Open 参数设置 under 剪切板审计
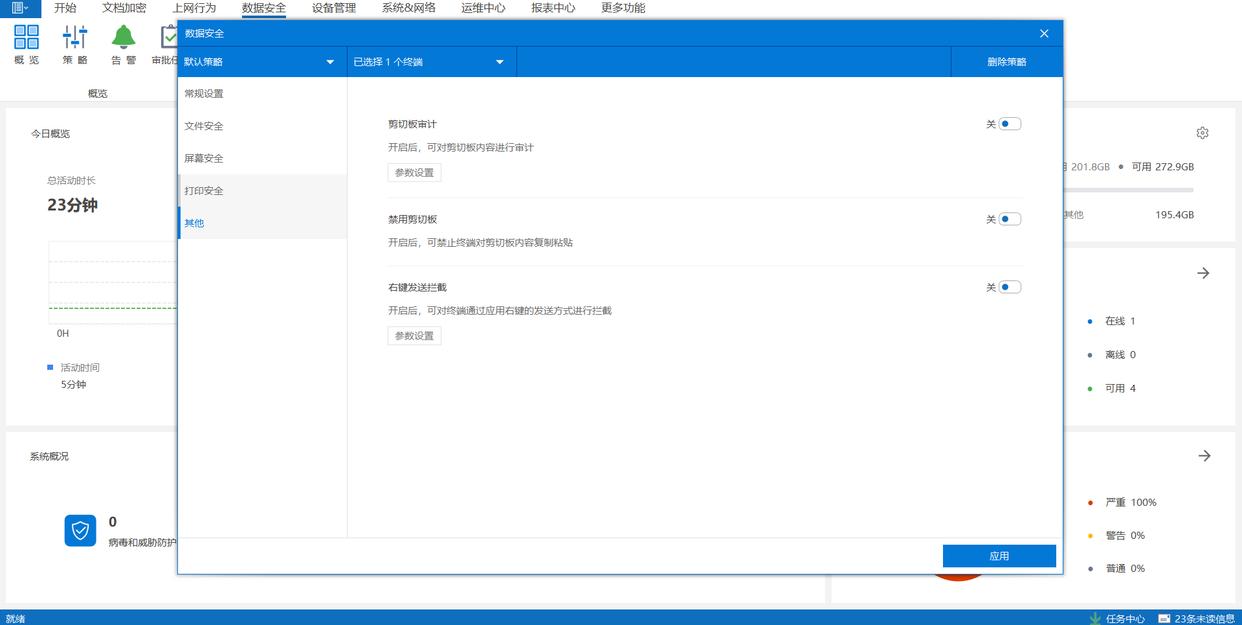 [x=414, y=172]
